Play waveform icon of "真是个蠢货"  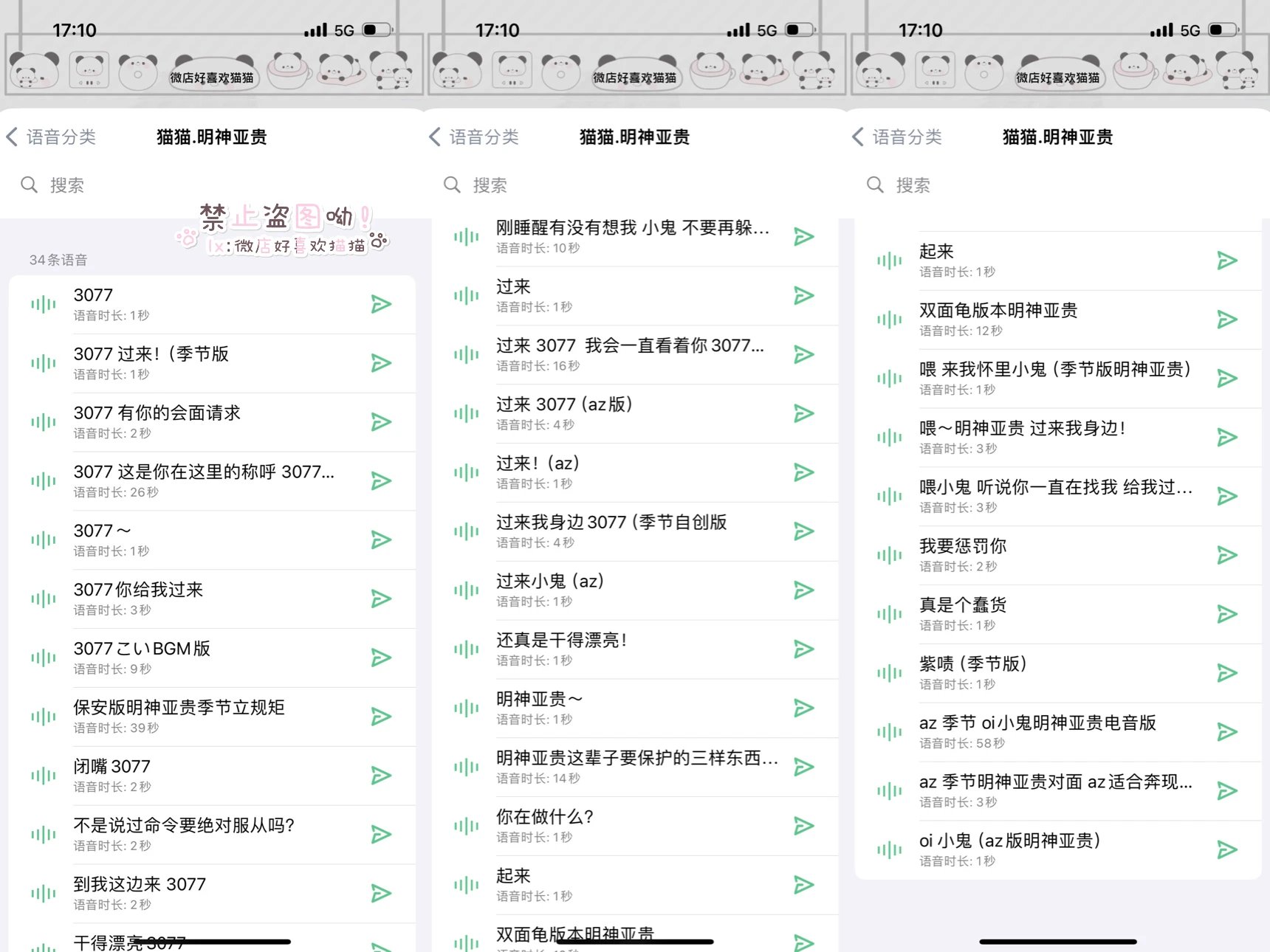pos(890,614)
